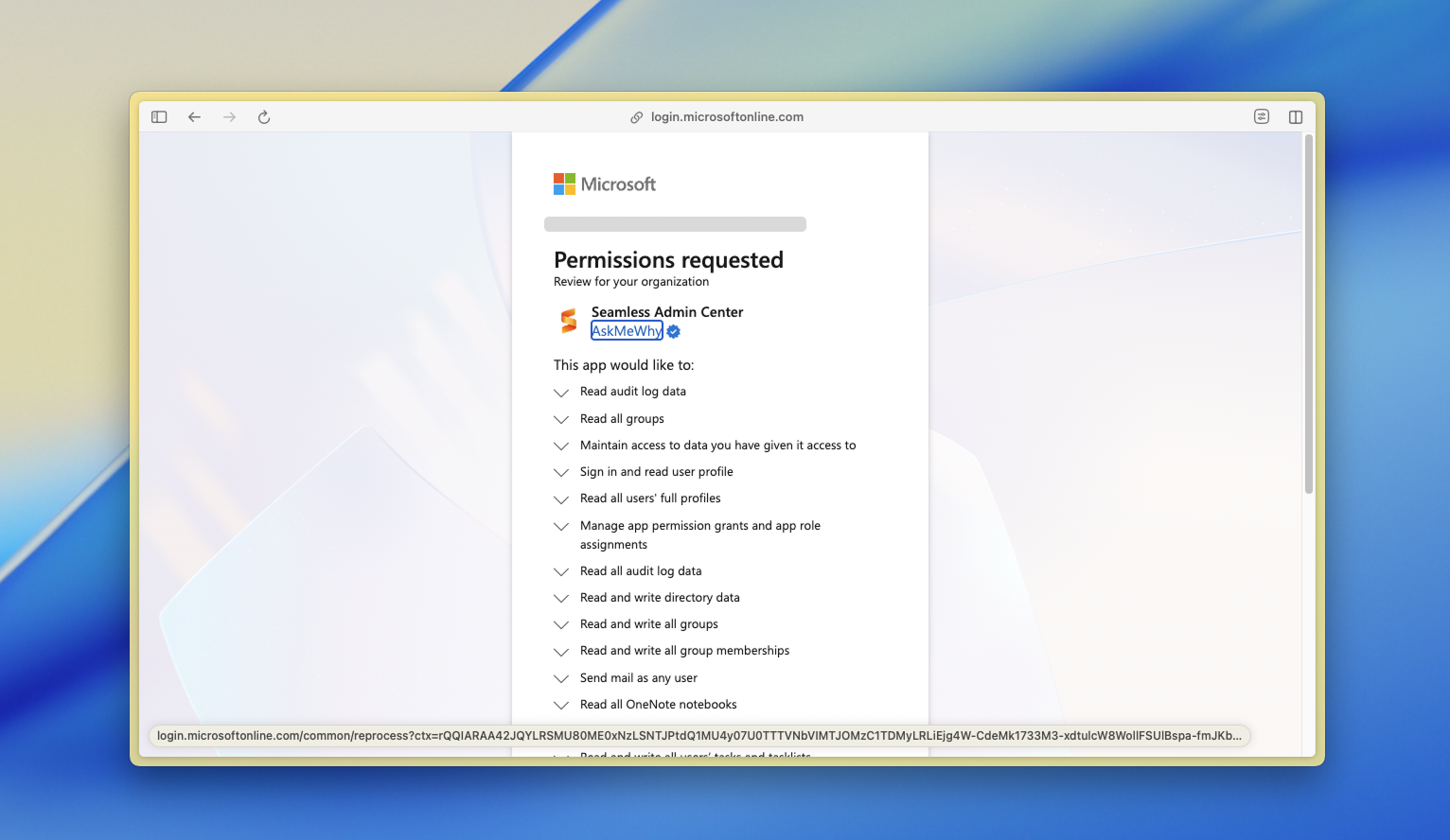Image resolution: width=1450 pixels, height=840 pixels.
Task: Click the Seamless Admin Center app icon
Action: coord(568,322)
